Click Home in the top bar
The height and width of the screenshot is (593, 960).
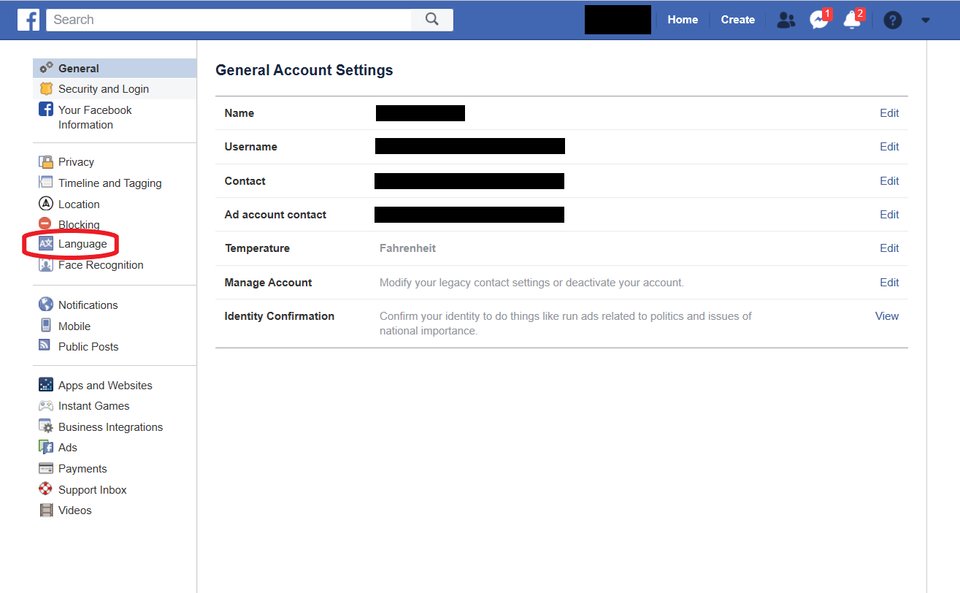coord(683,20)
